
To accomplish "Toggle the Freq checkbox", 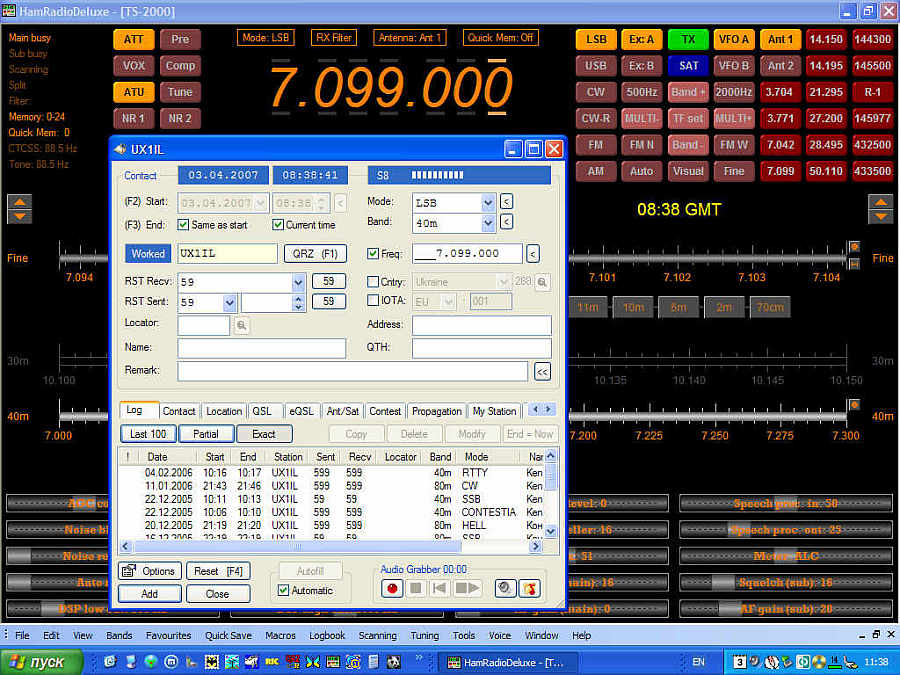I will coord(373,253).
